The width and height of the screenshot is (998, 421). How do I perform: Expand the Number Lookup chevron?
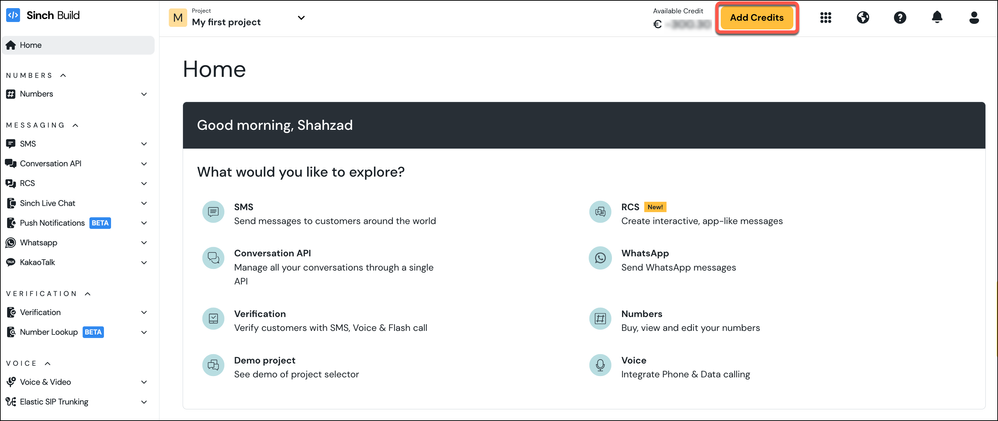pos(144,332)
